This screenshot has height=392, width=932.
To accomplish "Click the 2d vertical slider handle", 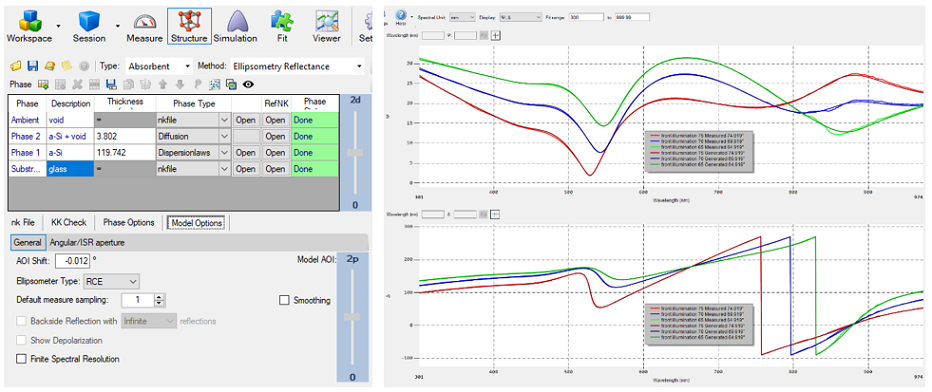I will 355,153.
